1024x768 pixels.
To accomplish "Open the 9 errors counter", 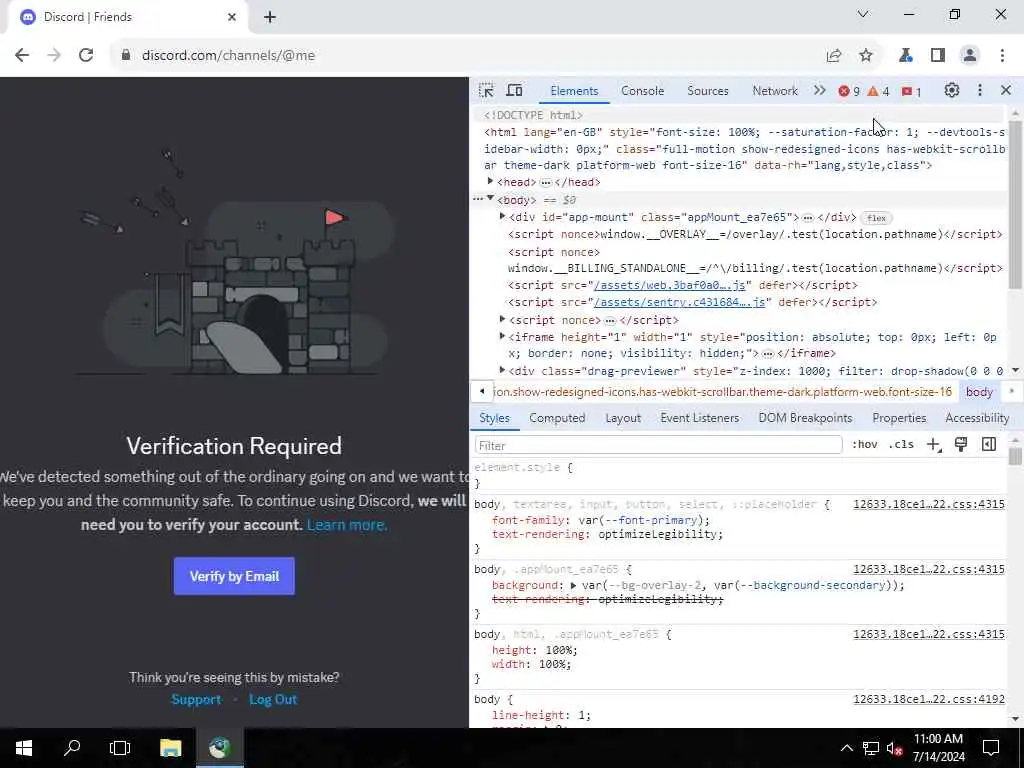I will (x=849, y=91).
